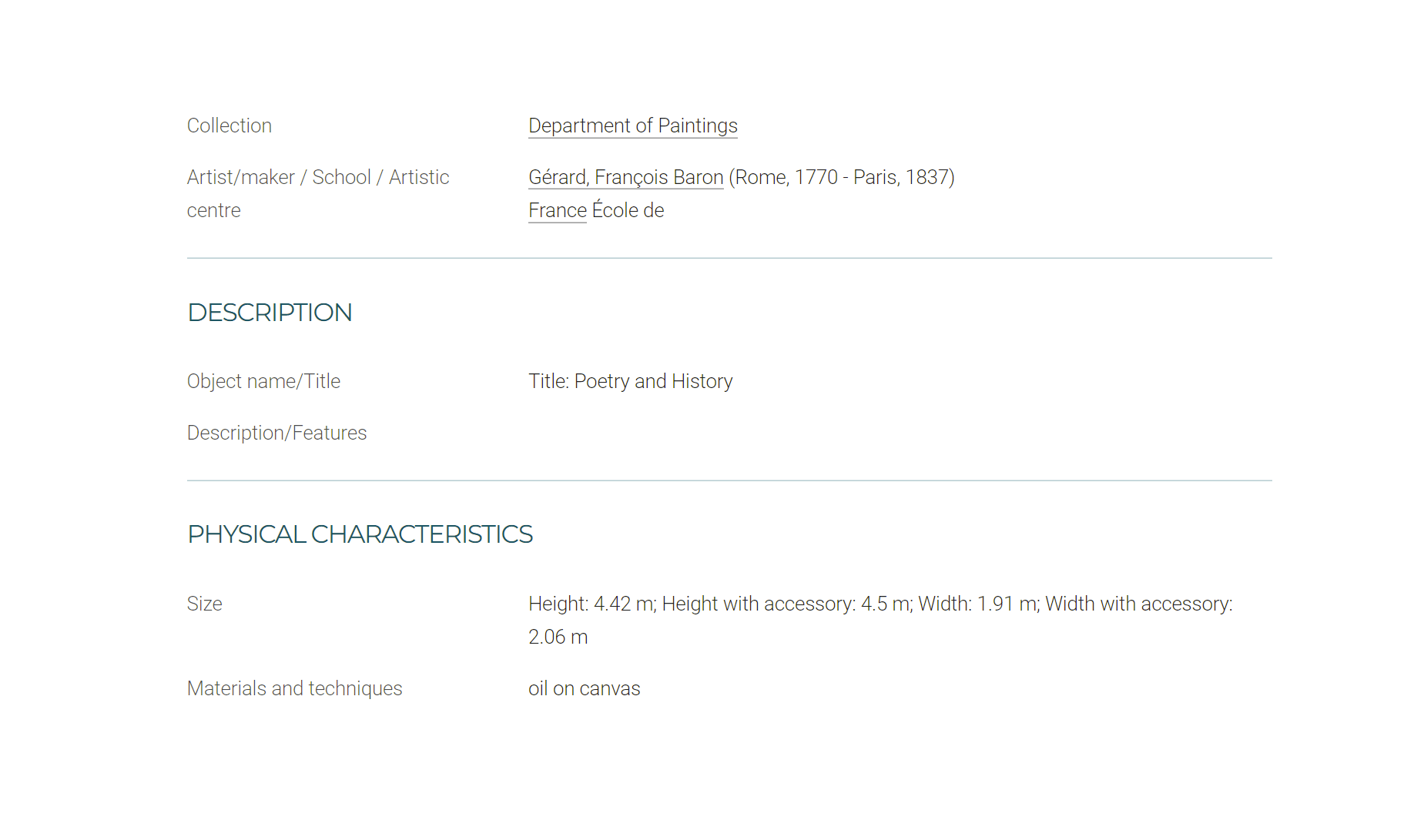Click the word centre under Artist/maker label
The width and height of the screenshot is (1424, 840).
[214, 210]
